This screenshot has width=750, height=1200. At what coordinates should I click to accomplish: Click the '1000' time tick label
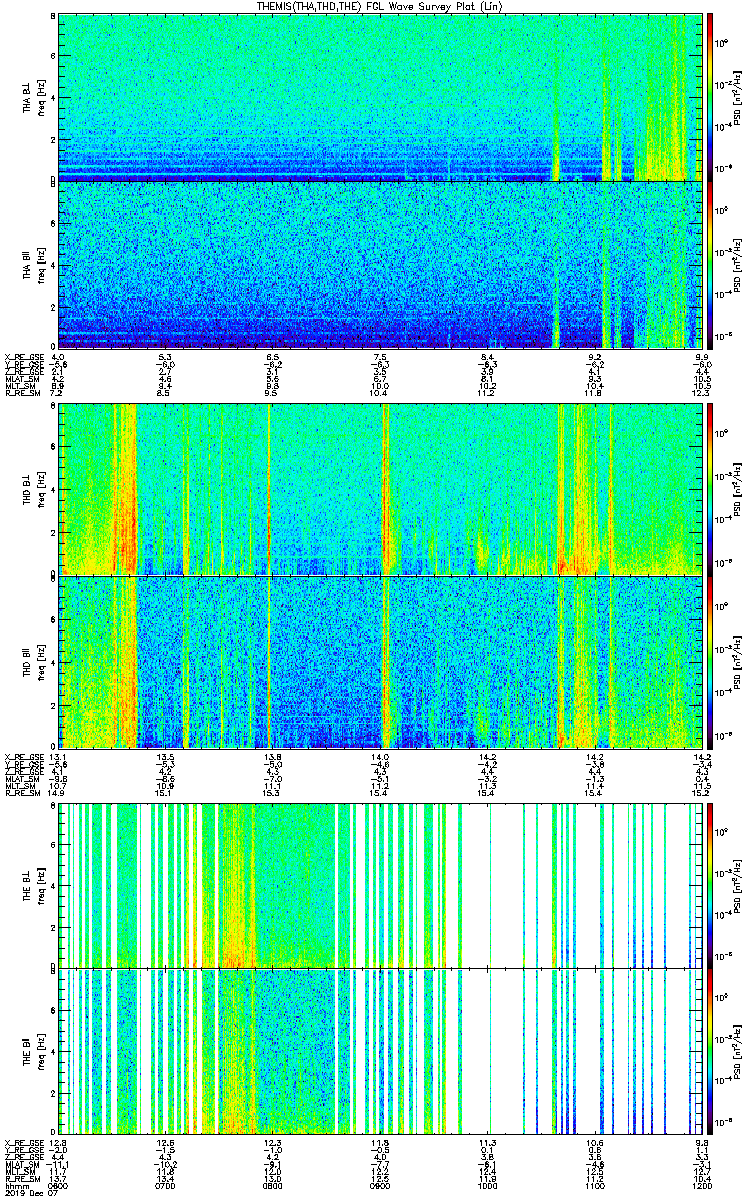click(487, 1185)
